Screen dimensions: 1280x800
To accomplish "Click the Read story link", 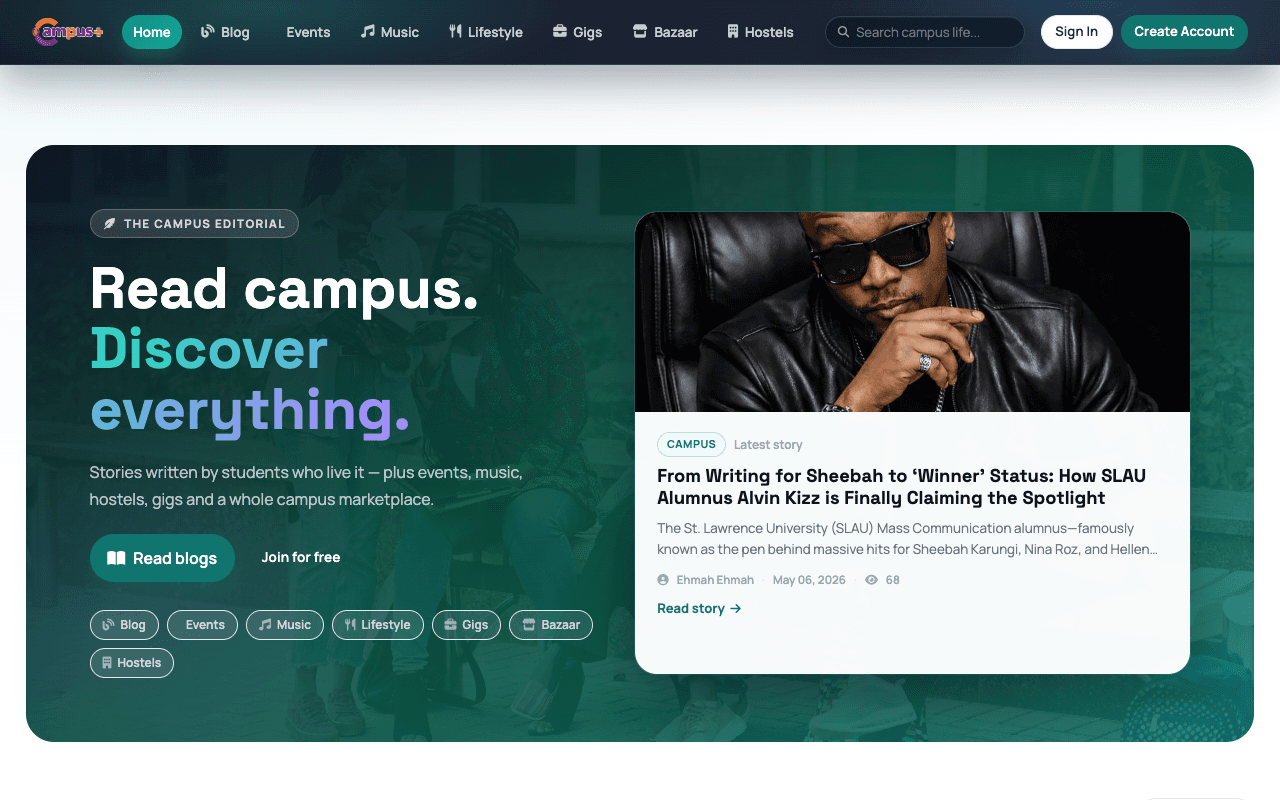I will pyautogui.click(x=699, y=608).
